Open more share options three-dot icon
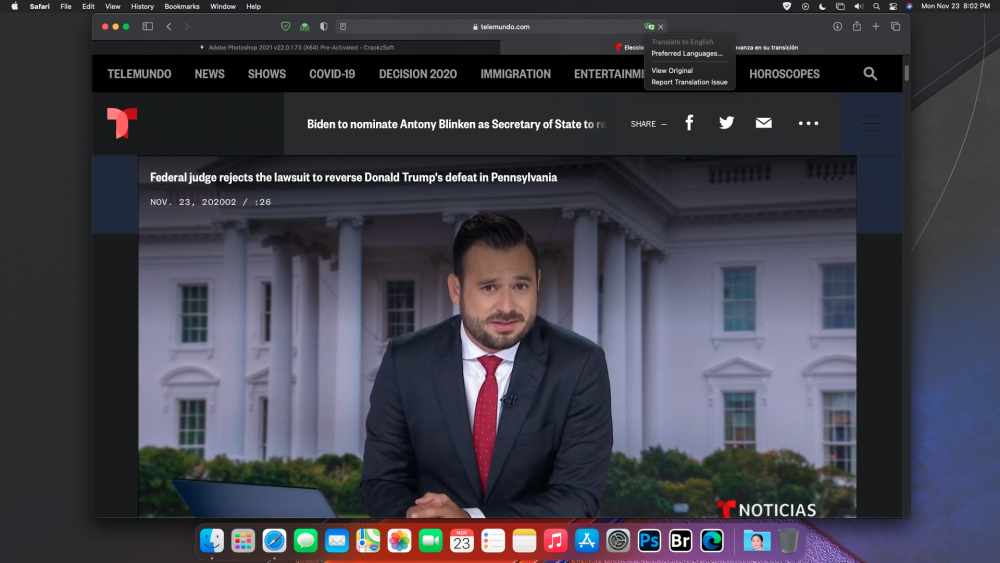This screenshot has width=1000, height=563. coord(808,123)
